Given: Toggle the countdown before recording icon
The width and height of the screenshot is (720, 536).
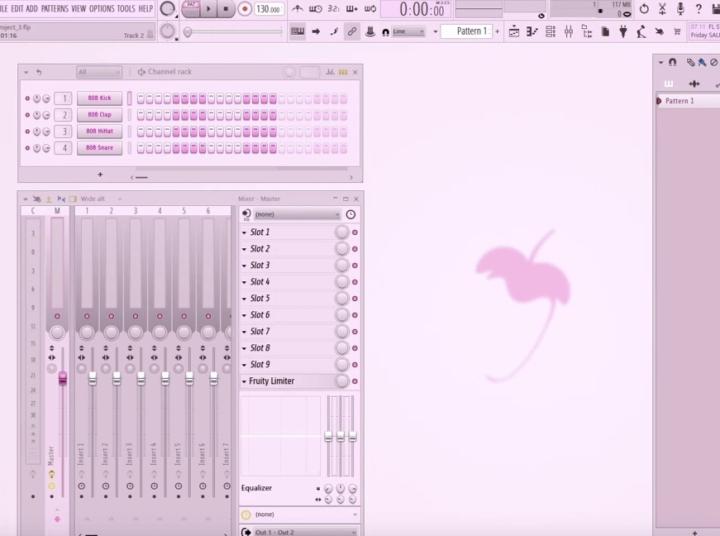Looking at the screenshot, I should [x=333, y=9].
